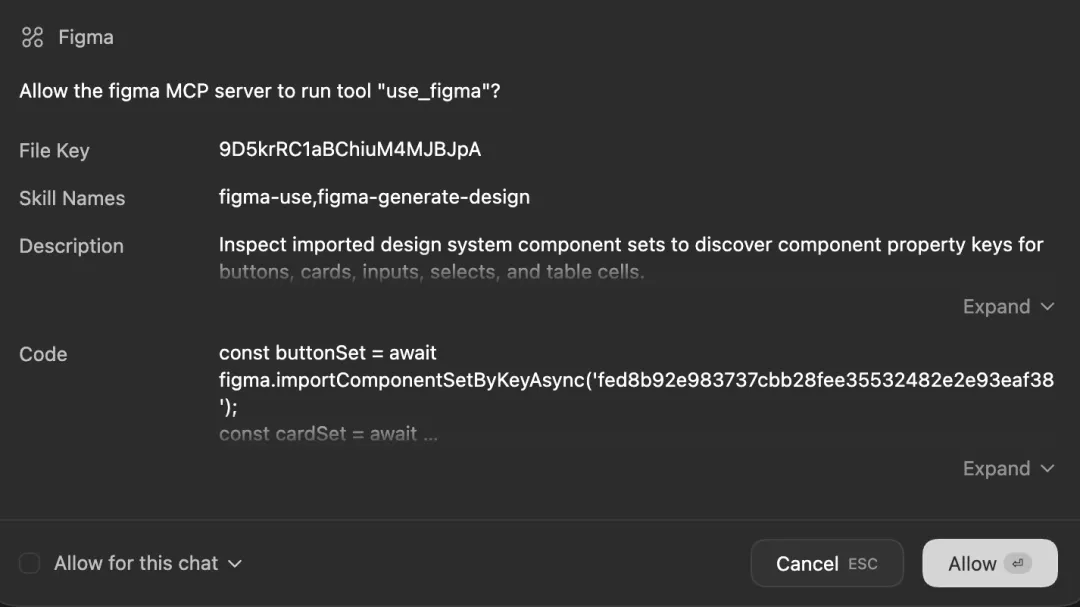Click the 'Figma' title text
Screen dimensions: 1080x607
point(86,38)
